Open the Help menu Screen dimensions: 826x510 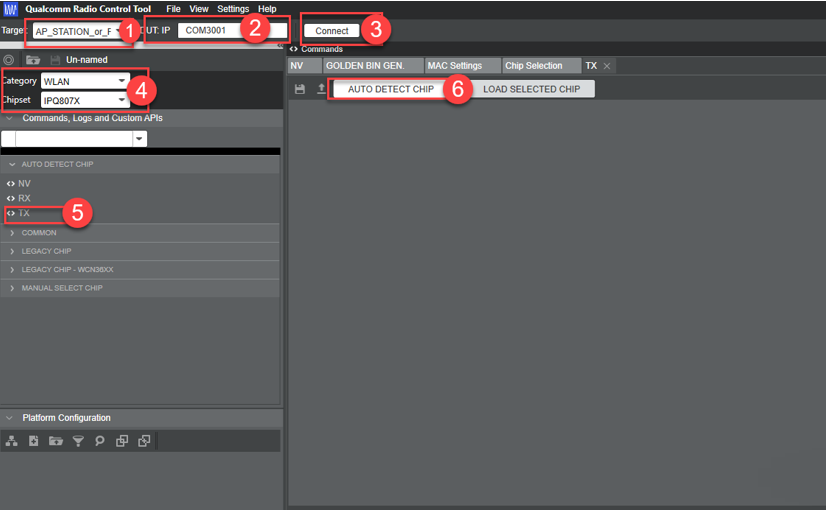click(267, 9)
